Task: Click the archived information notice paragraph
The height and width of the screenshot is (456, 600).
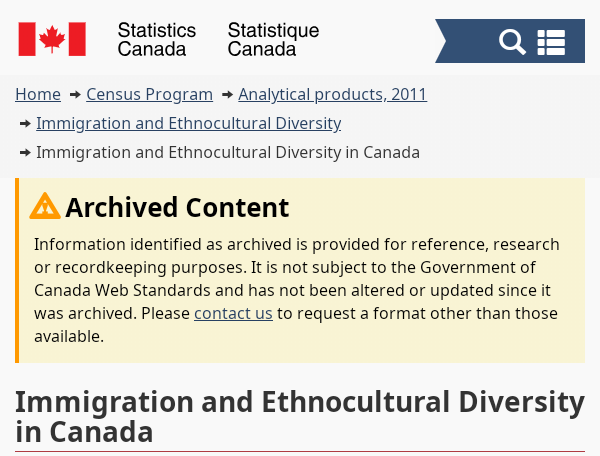Action: pos(297,290)
